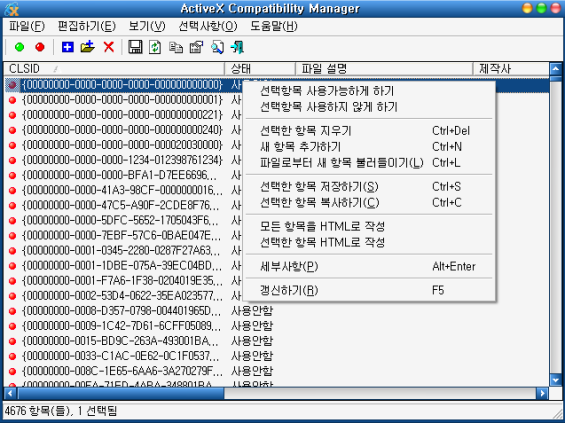Image resolution: width=565 pixels, height=423 pixels.
Task: Click the floppy disk save toolbar icon
Action: [135, 47]
